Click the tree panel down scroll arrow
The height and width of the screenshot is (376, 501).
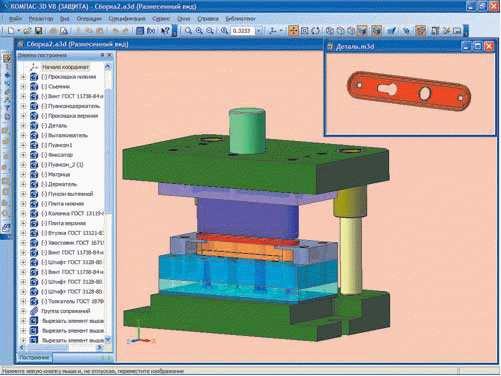[108, 340]
